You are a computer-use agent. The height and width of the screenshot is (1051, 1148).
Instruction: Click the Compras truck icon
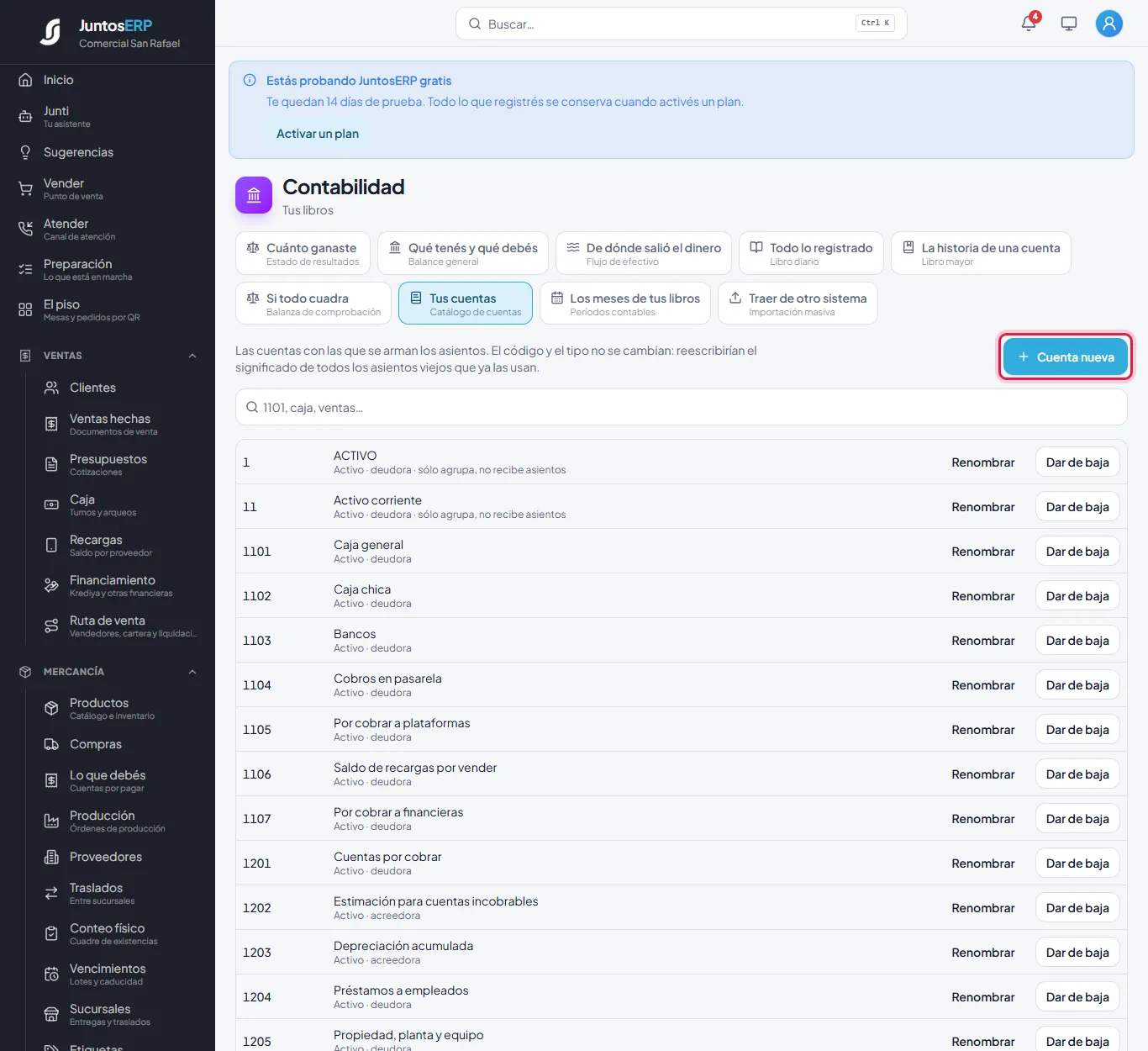[51, 744]
